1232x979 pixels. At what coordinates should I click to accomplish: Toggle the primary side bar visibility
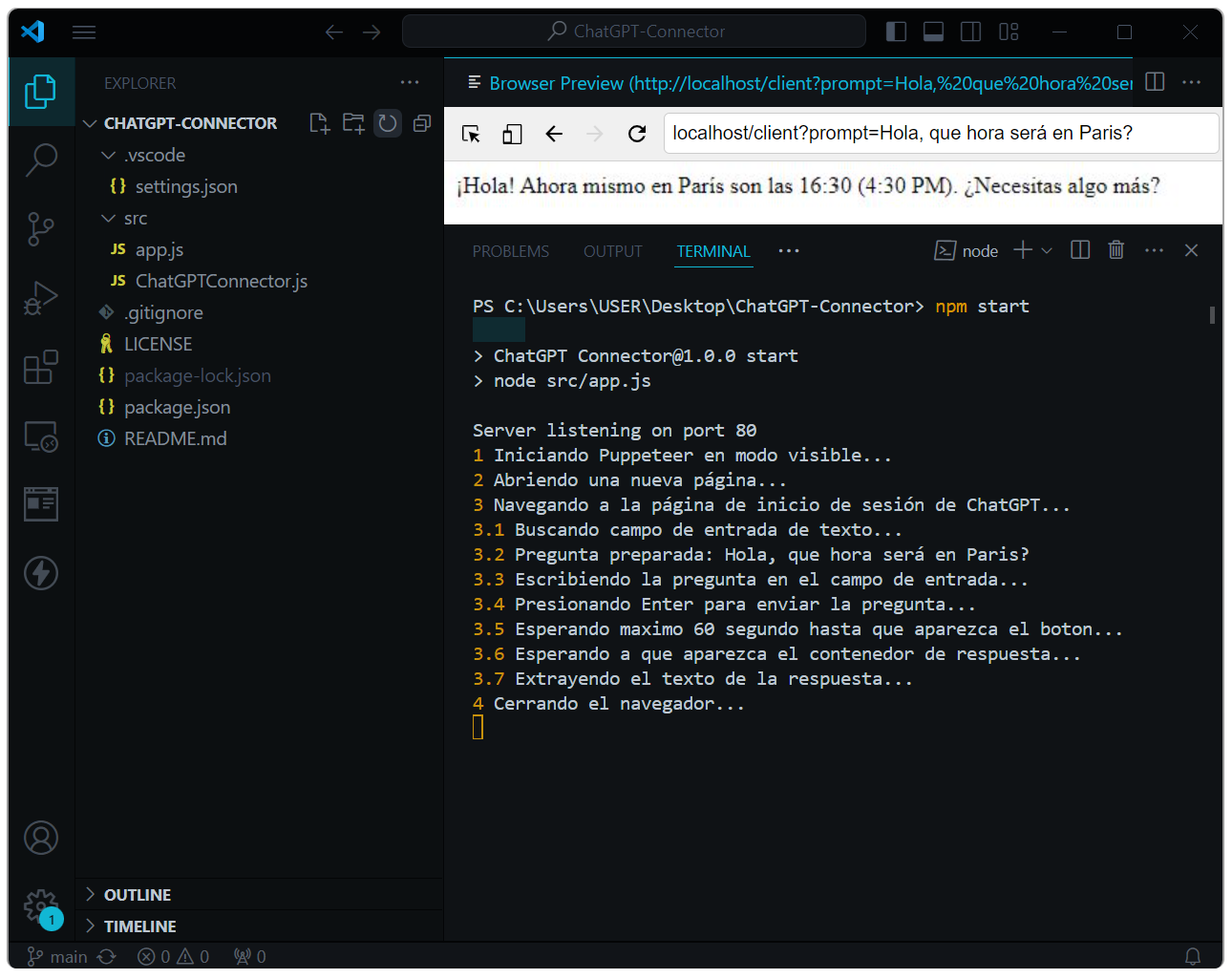coord(896,32)
